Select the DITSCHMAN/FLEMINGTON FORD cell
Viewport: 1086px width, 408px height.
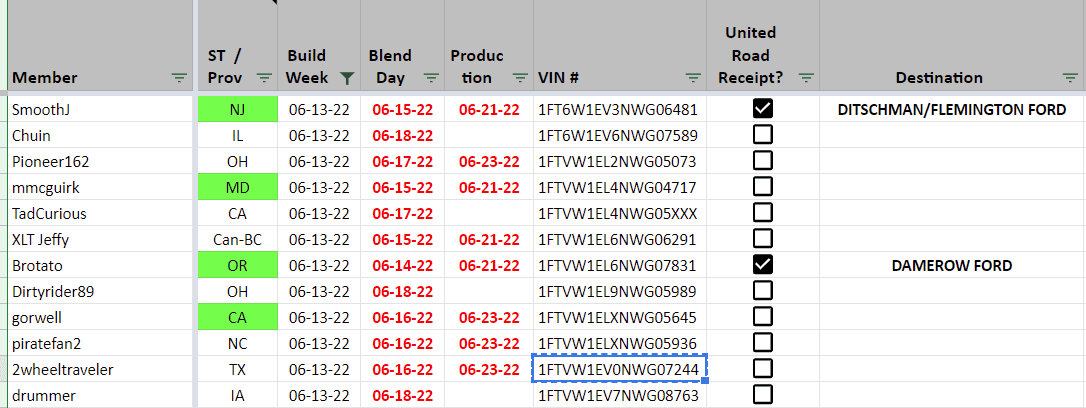951,109
